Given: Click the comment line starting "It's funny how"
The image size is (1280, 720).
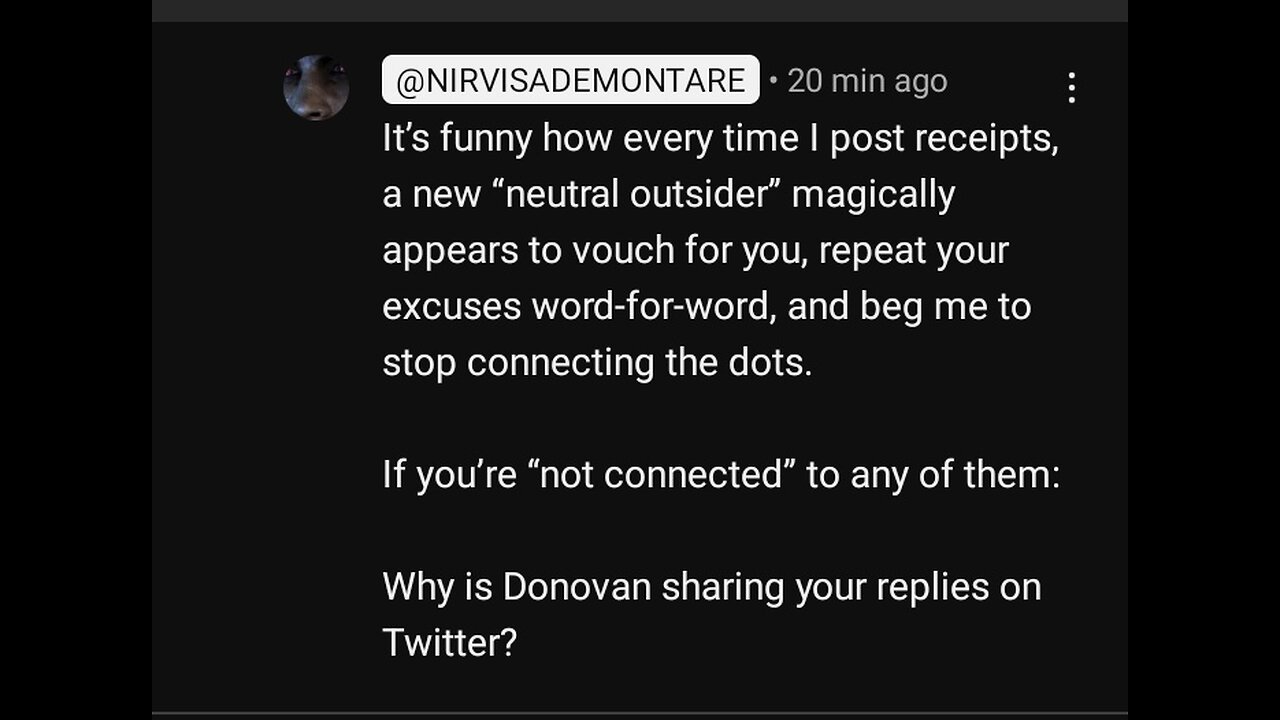Looking at the screenshot, I should click(719, 139).
